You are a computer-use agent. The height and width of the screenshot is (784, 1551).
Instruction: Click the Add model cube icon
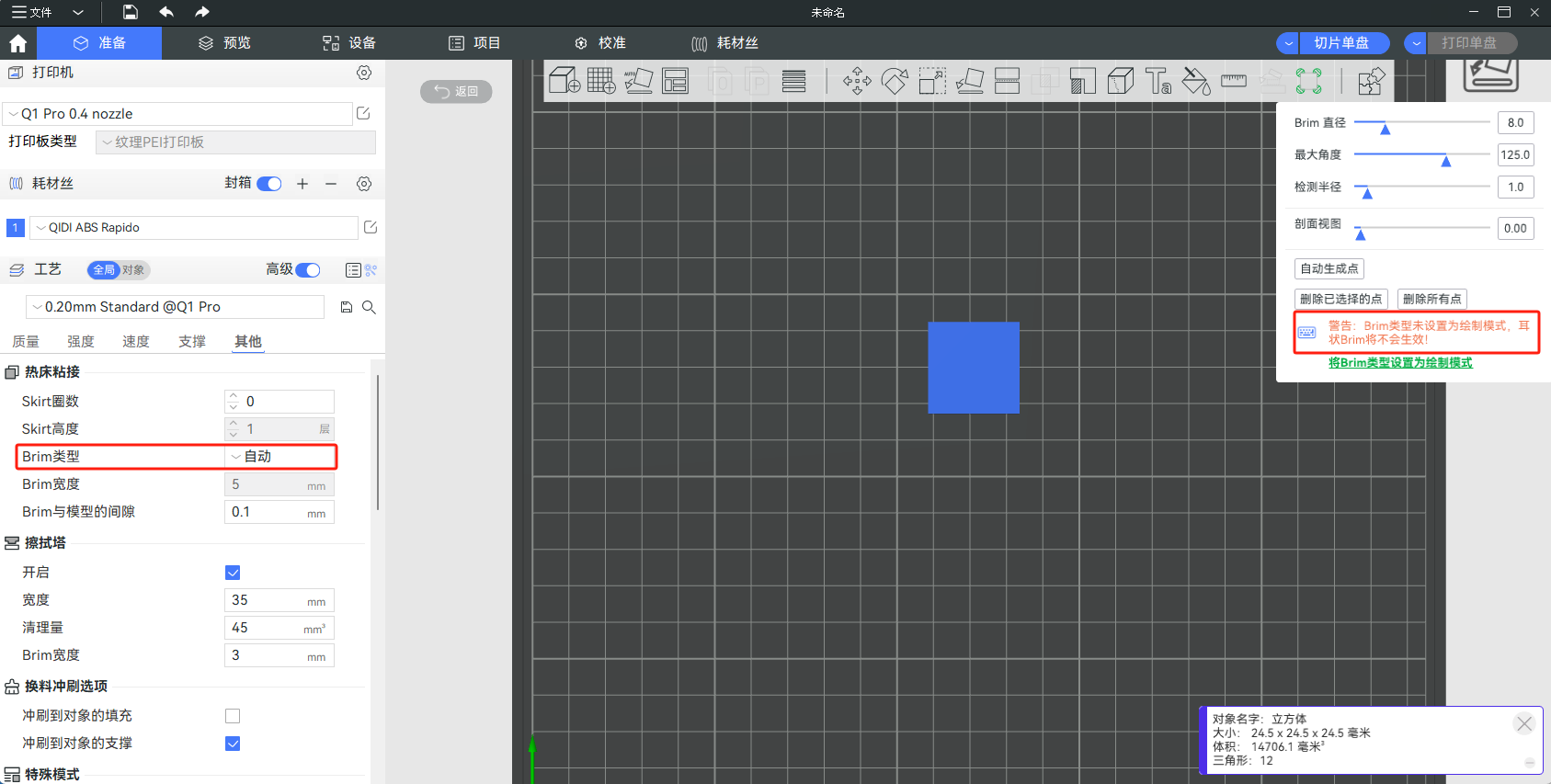tap(564, 81)
